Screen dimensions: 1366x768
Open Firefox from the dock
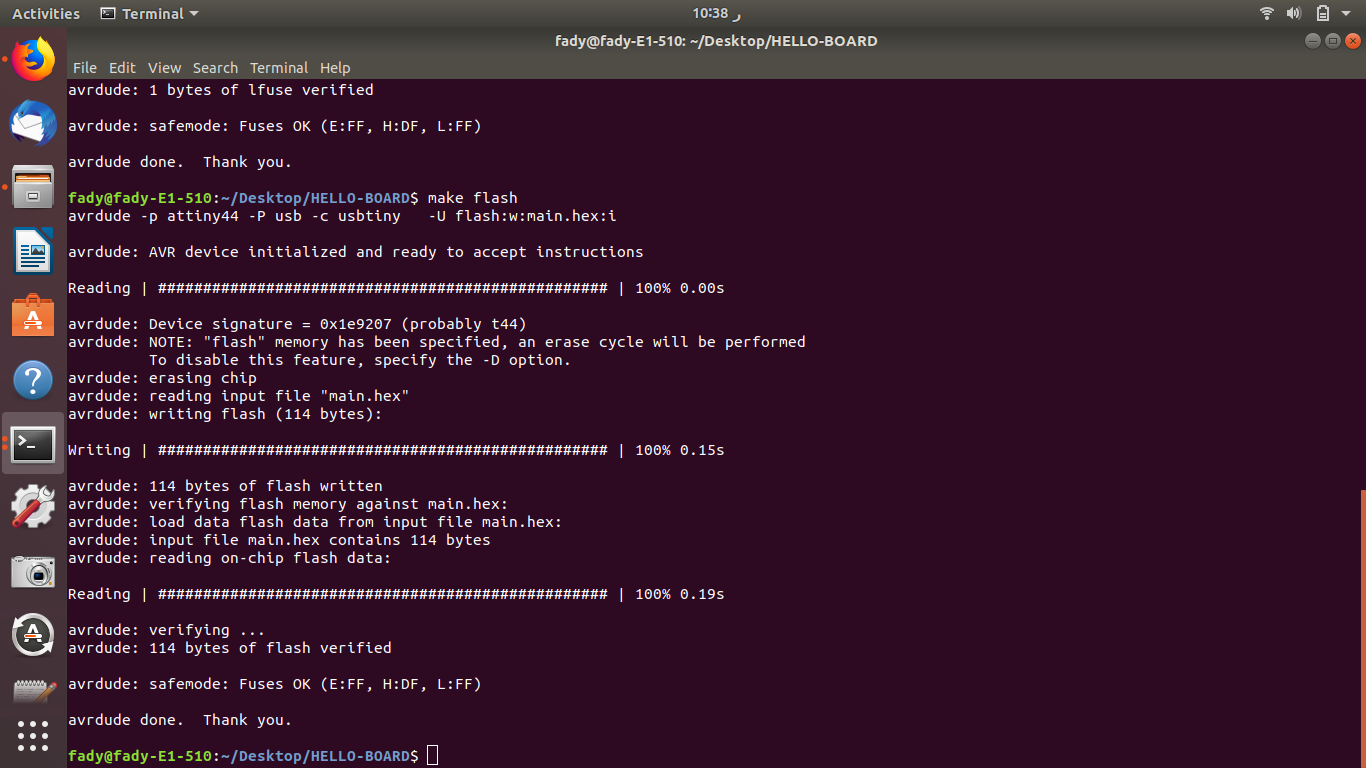[x=33, y=60]
